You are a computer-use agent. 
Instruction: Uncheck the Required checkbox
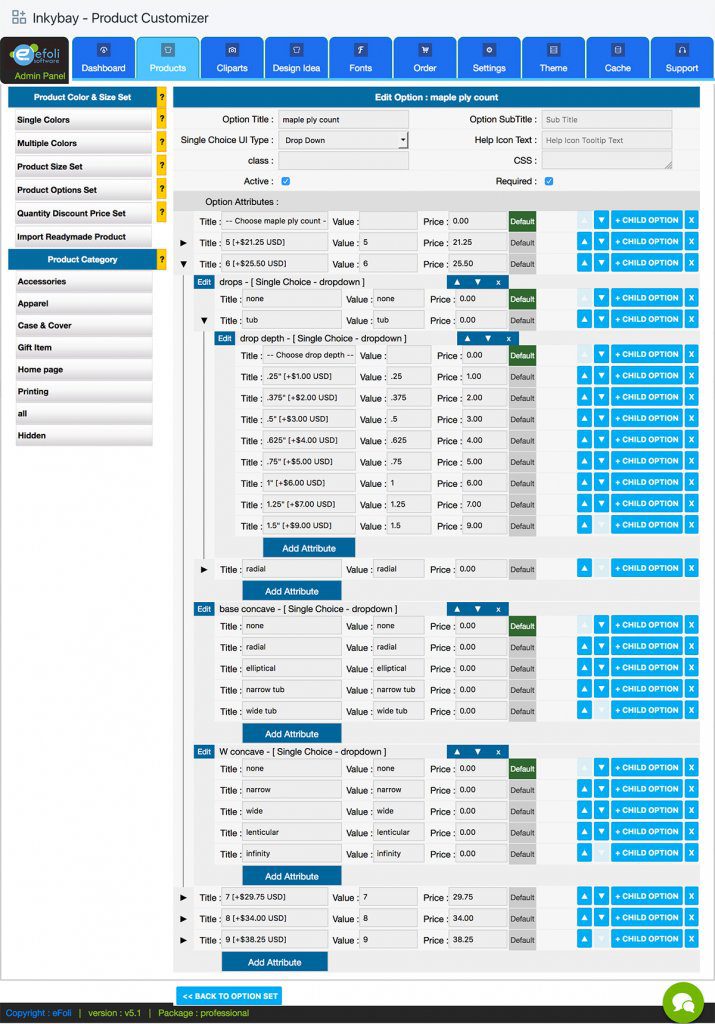click(x=549, y=181)
